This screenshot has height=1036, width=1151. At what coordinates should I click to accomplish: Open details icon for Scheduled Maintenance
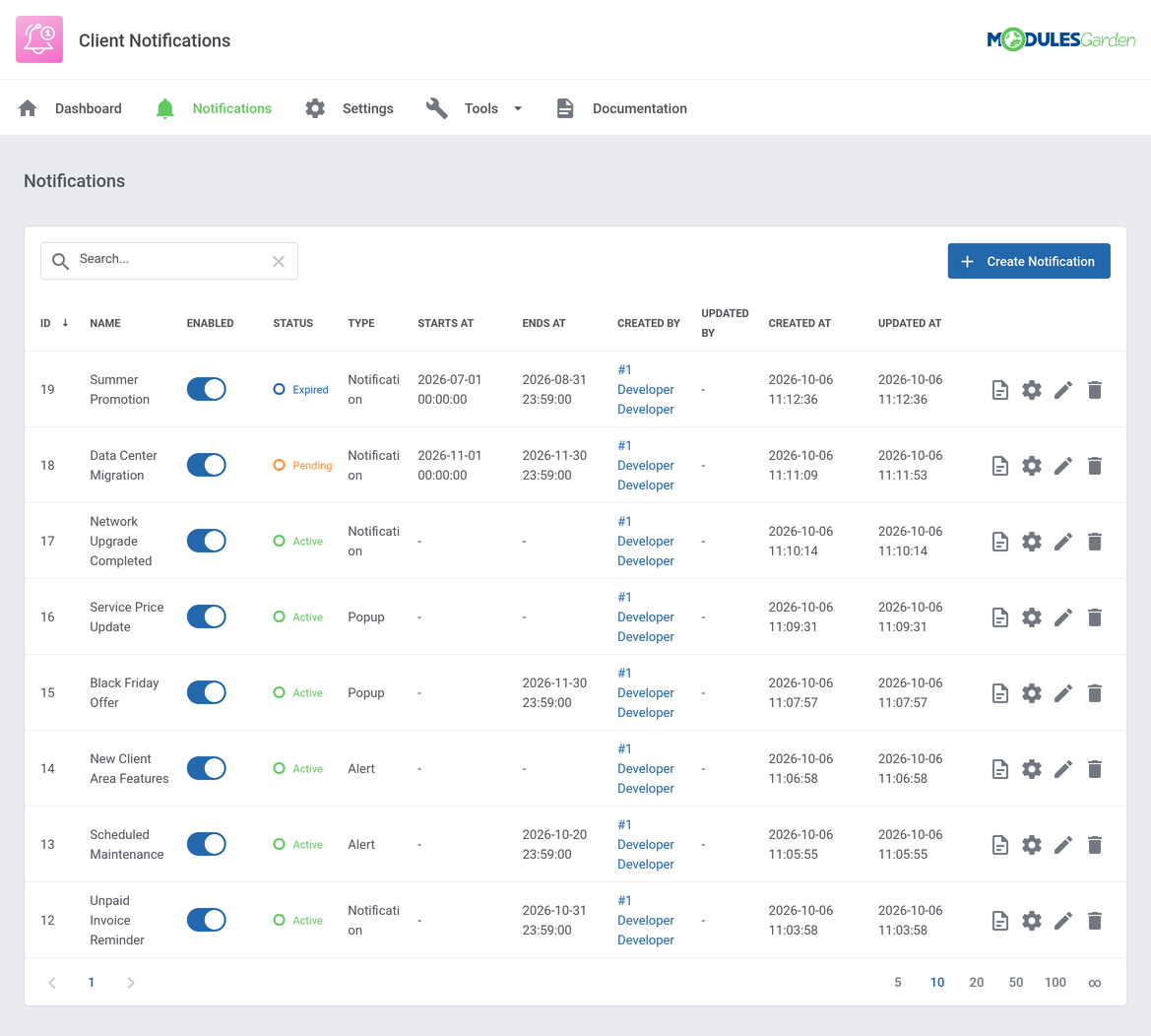(999, 845)
